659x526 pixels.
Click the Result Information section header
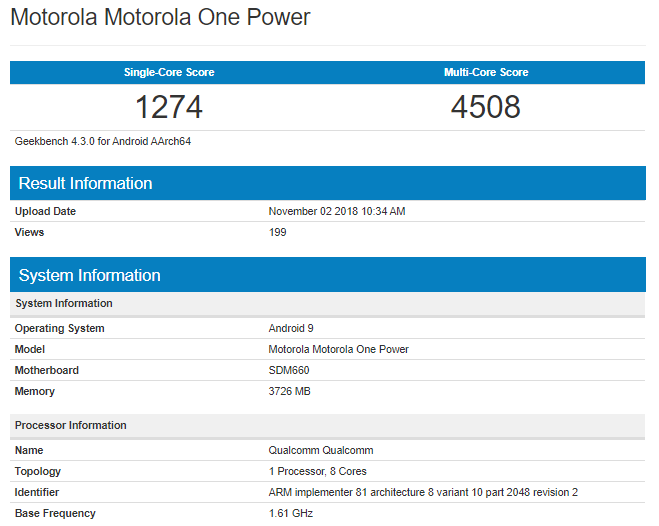[328, 183]
